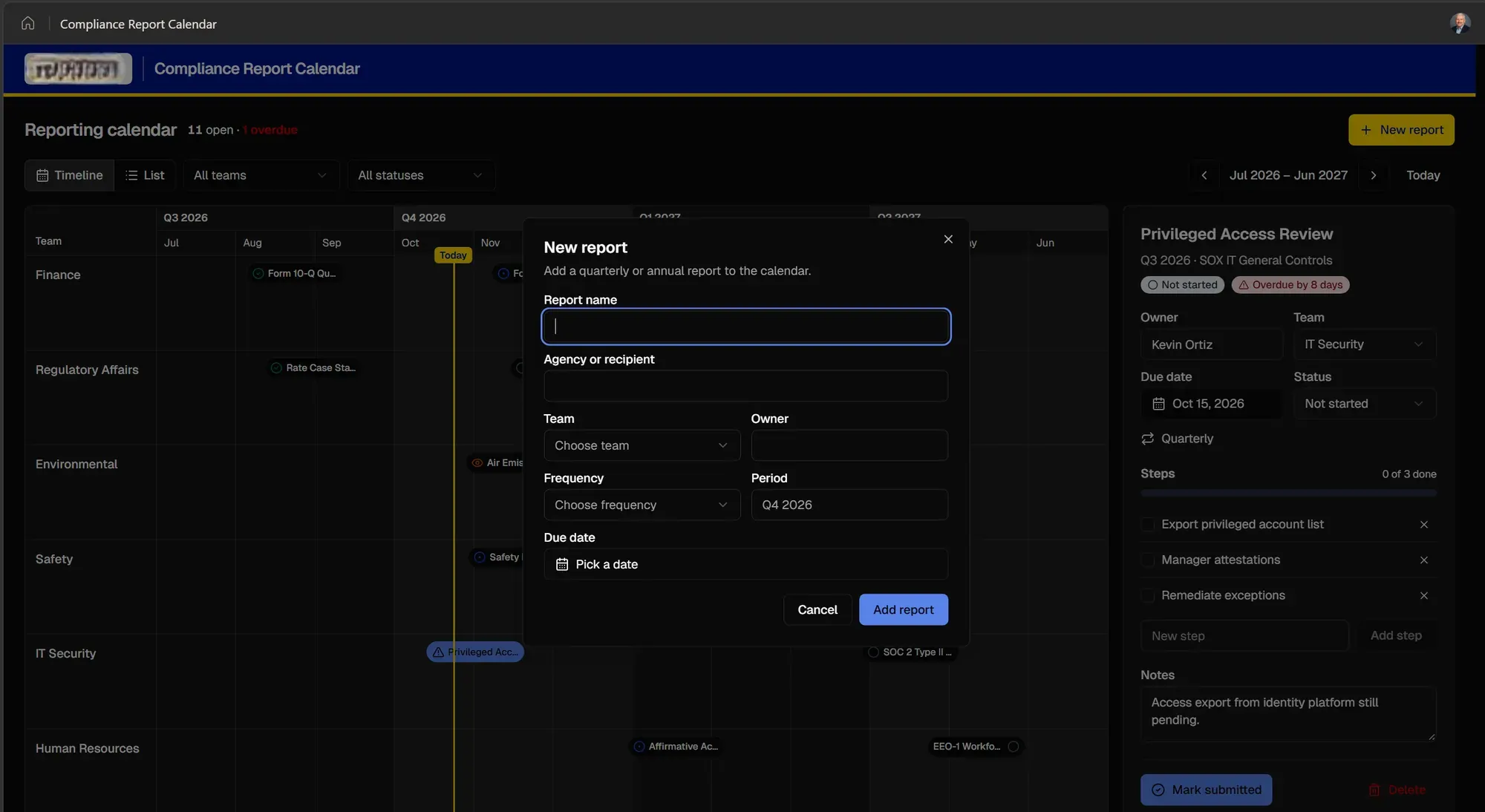Click the New report button
Viewport: 1485px width, 812px height.
tap(1401, 130)
